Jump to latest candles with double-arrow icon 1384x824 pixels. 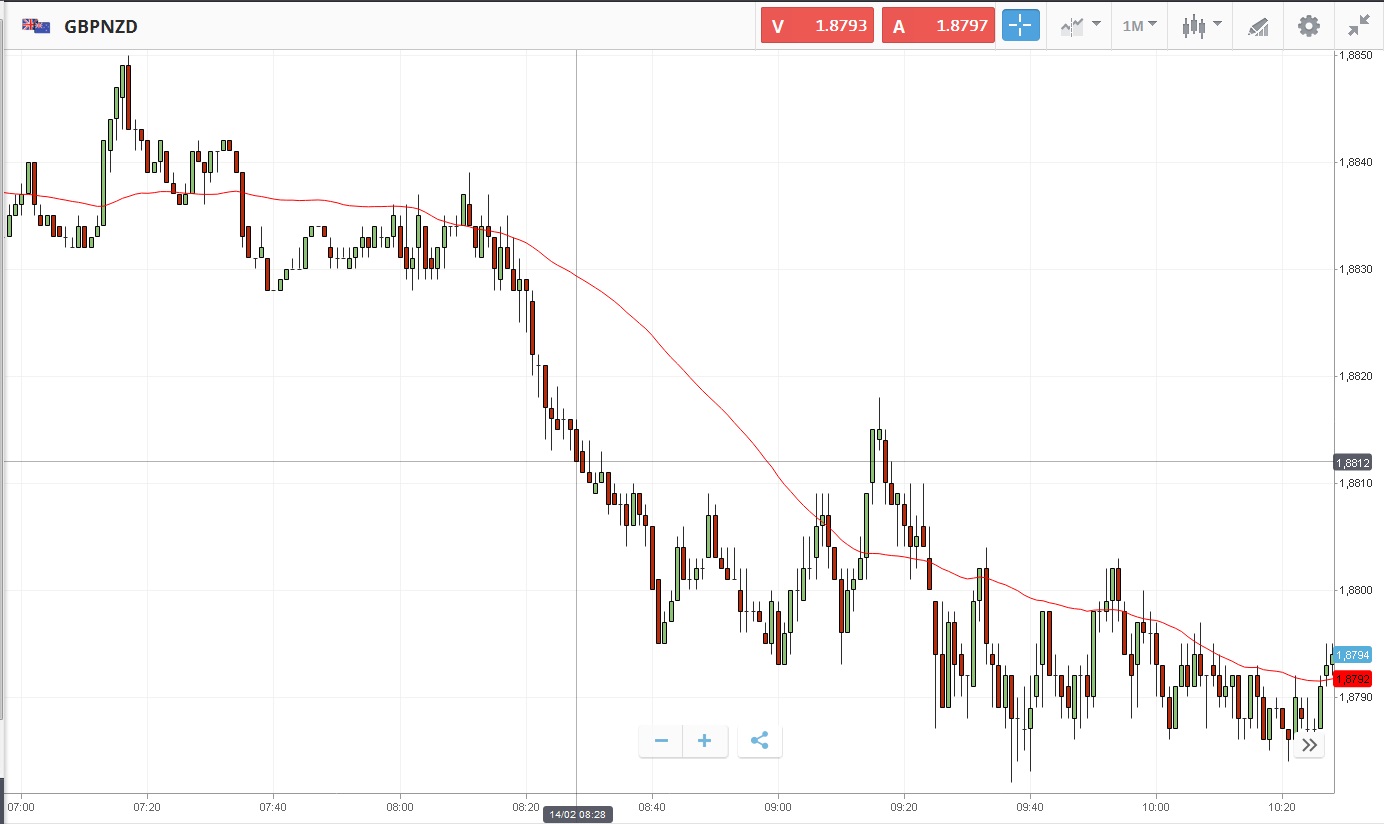pos(1309,745)
